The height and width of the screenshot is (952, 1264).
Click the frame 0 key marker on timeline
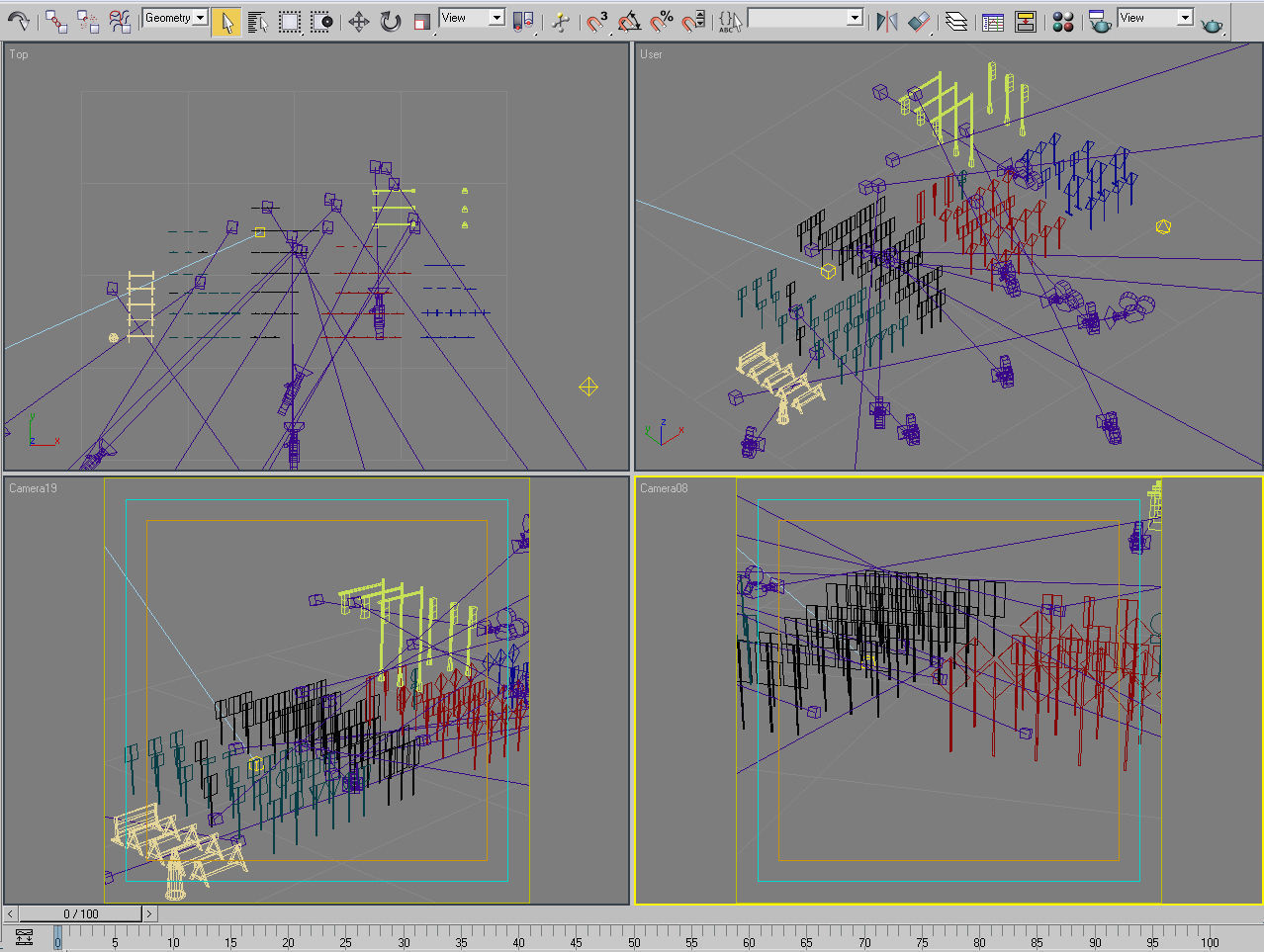57,937
